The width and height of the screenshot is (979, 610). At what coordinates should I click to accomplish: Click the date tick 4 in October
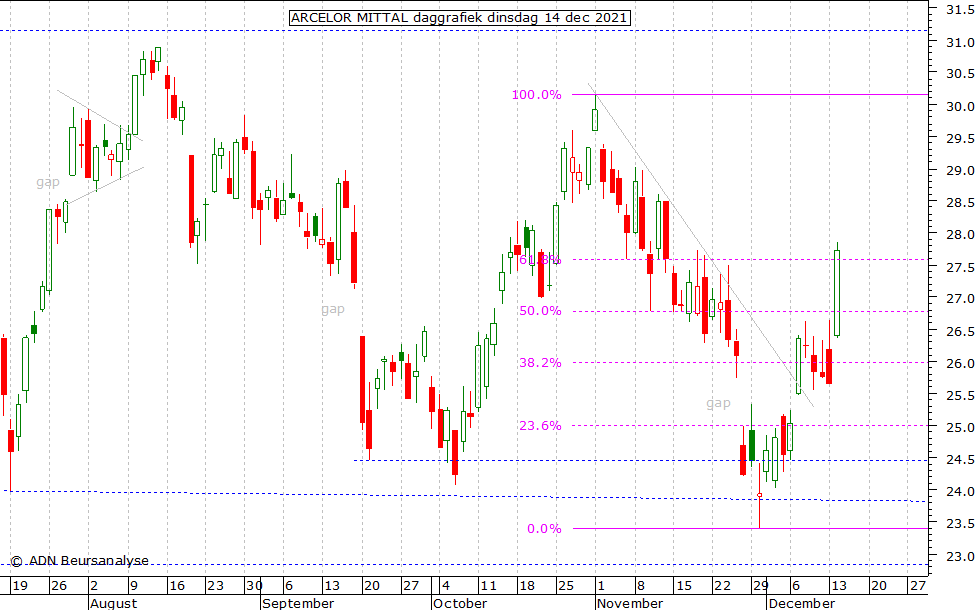[446, 586]
